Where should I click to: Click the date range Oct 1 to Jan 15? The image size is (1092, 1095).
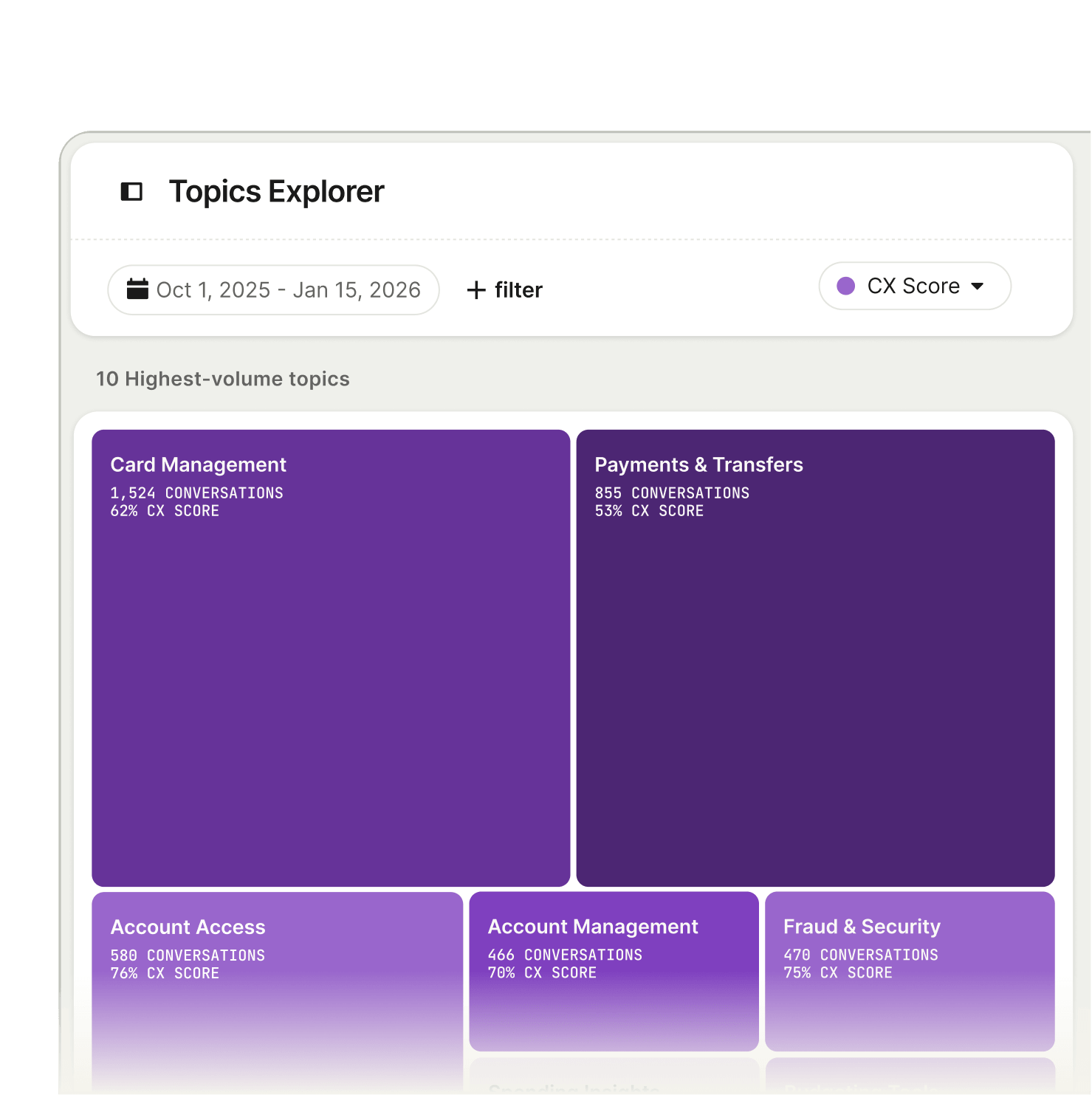tap(289, 289)
